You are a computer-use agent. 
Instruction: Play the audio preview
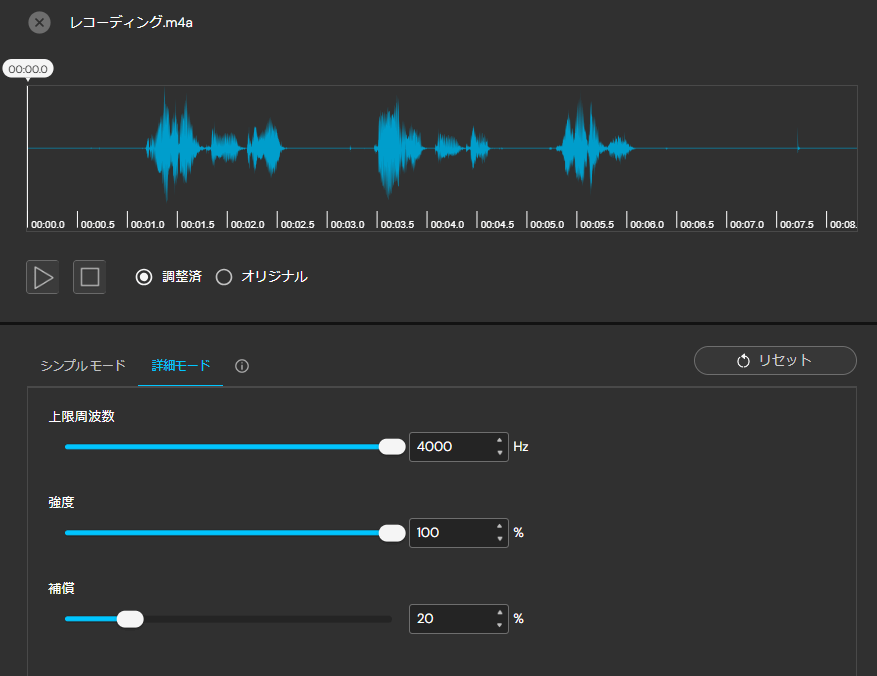click(x=43, y=277)
